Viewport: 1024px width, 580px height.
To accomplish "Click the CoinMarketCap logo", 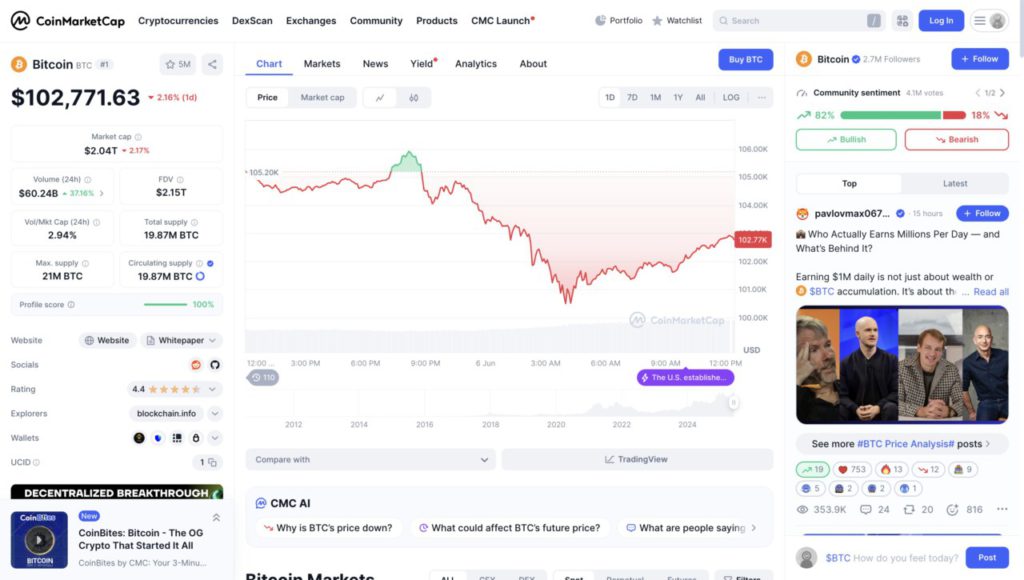I will [67, 20].
